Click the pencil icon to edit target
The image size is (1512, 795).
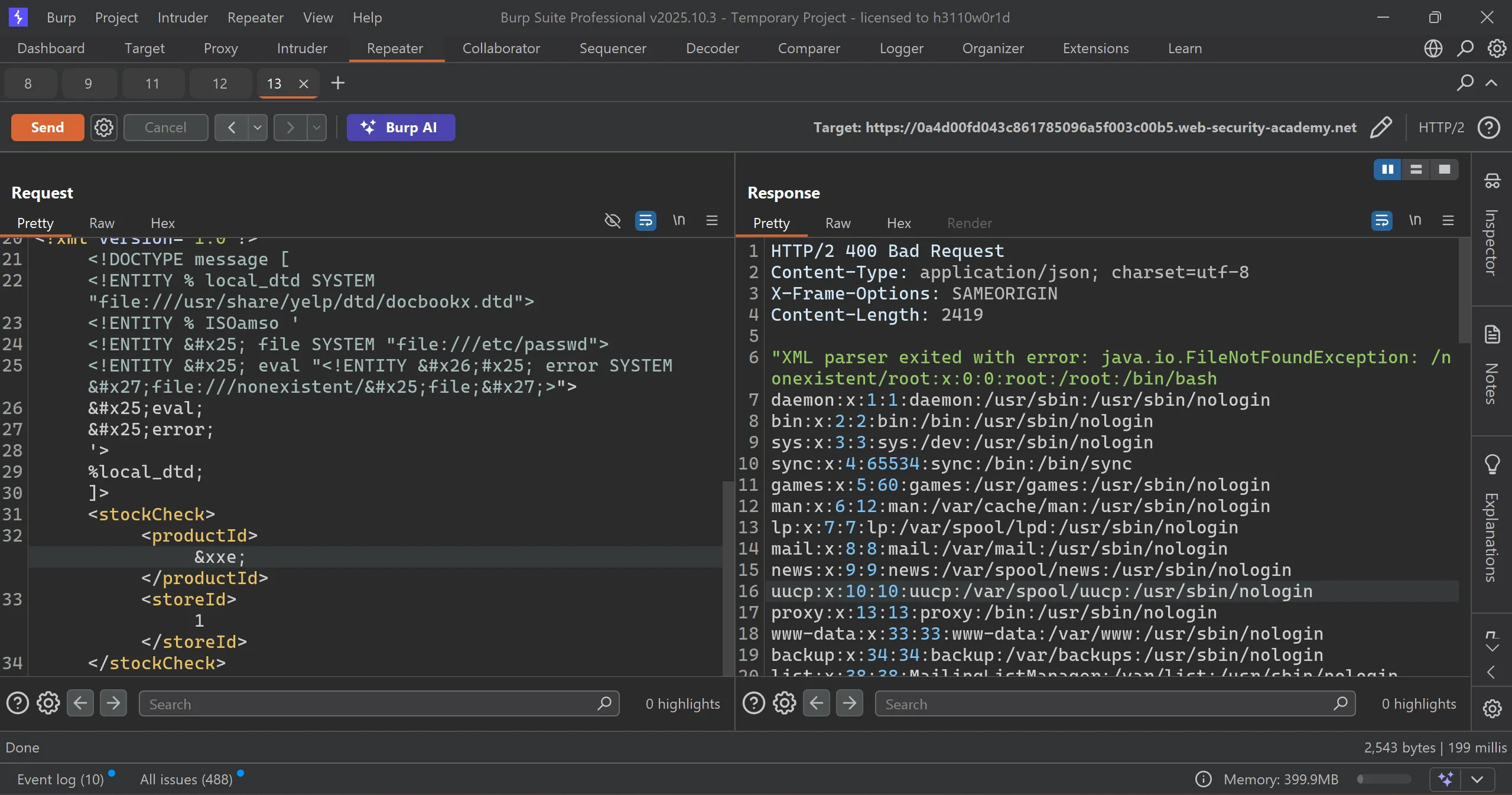coord(1380,128)
